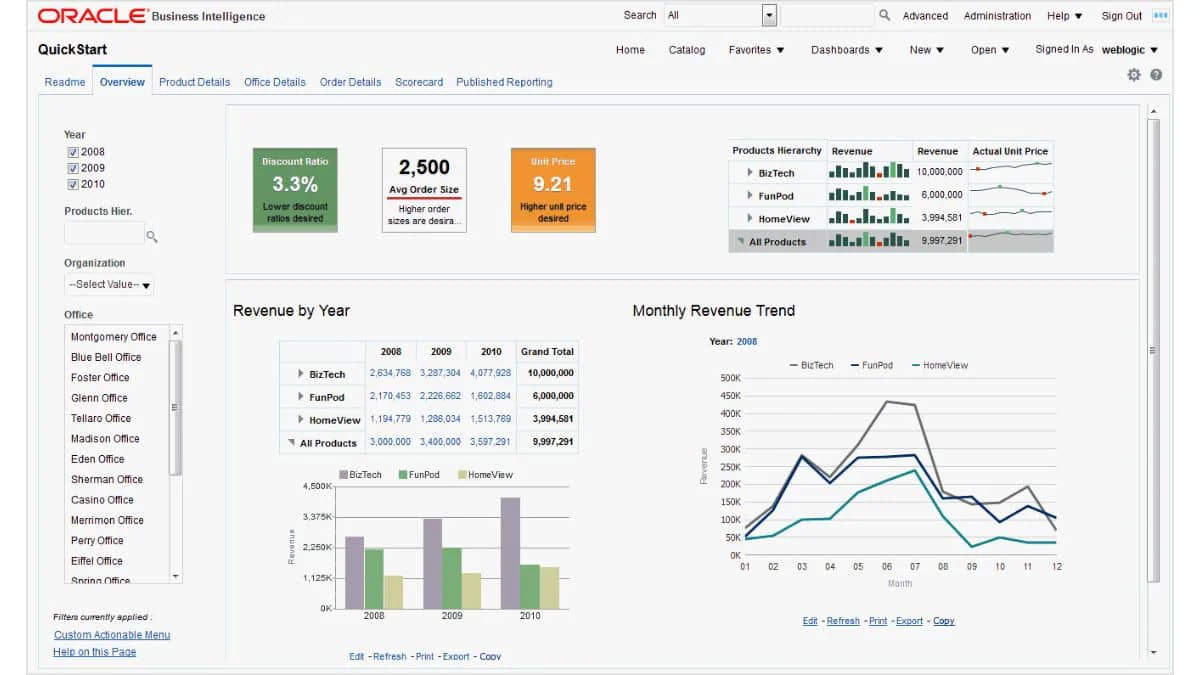Switch to the Product Details tab
Screen dimensions: 1200x675
[194, 82]
